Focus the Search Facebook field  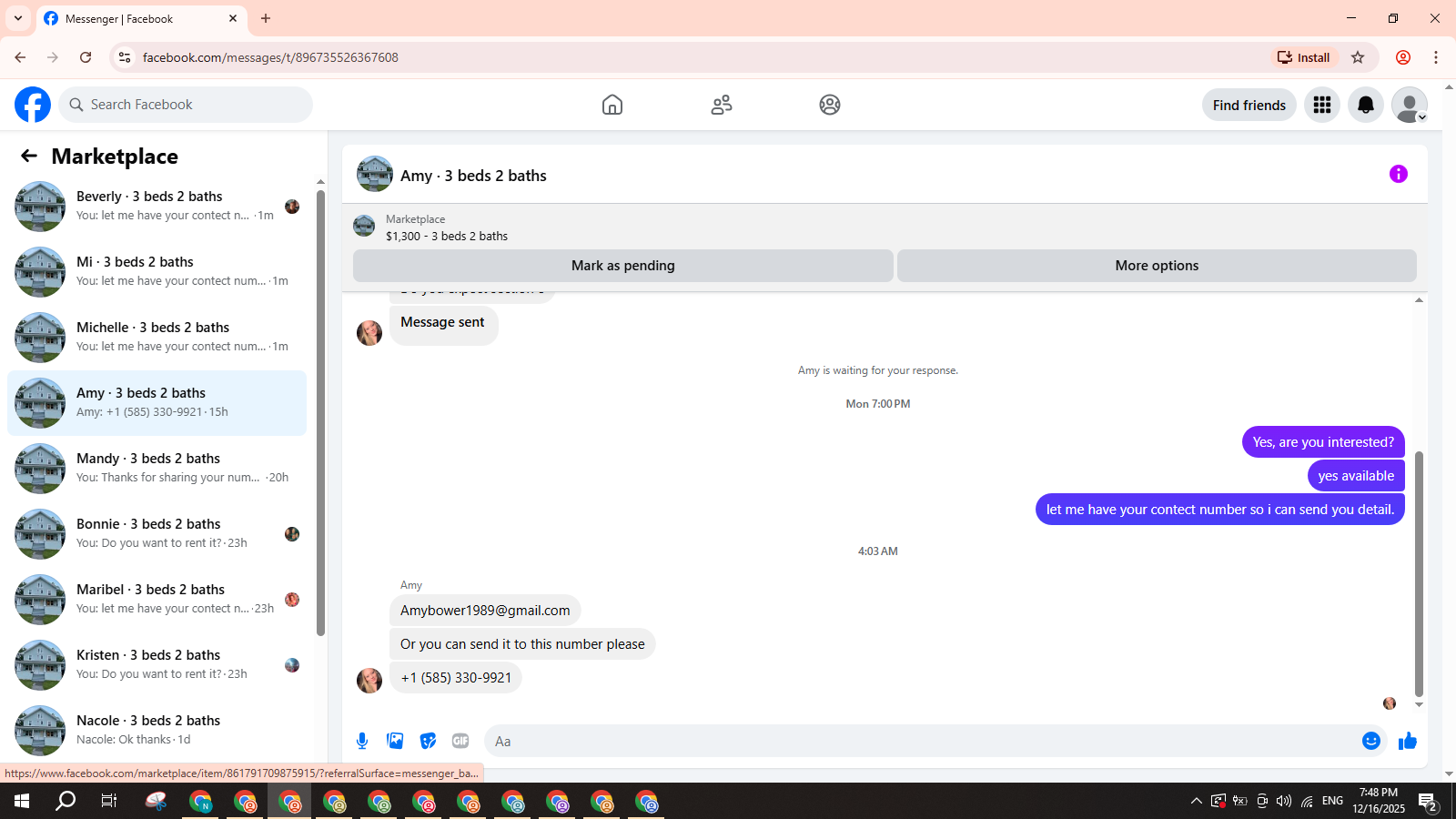coord(186,105)
